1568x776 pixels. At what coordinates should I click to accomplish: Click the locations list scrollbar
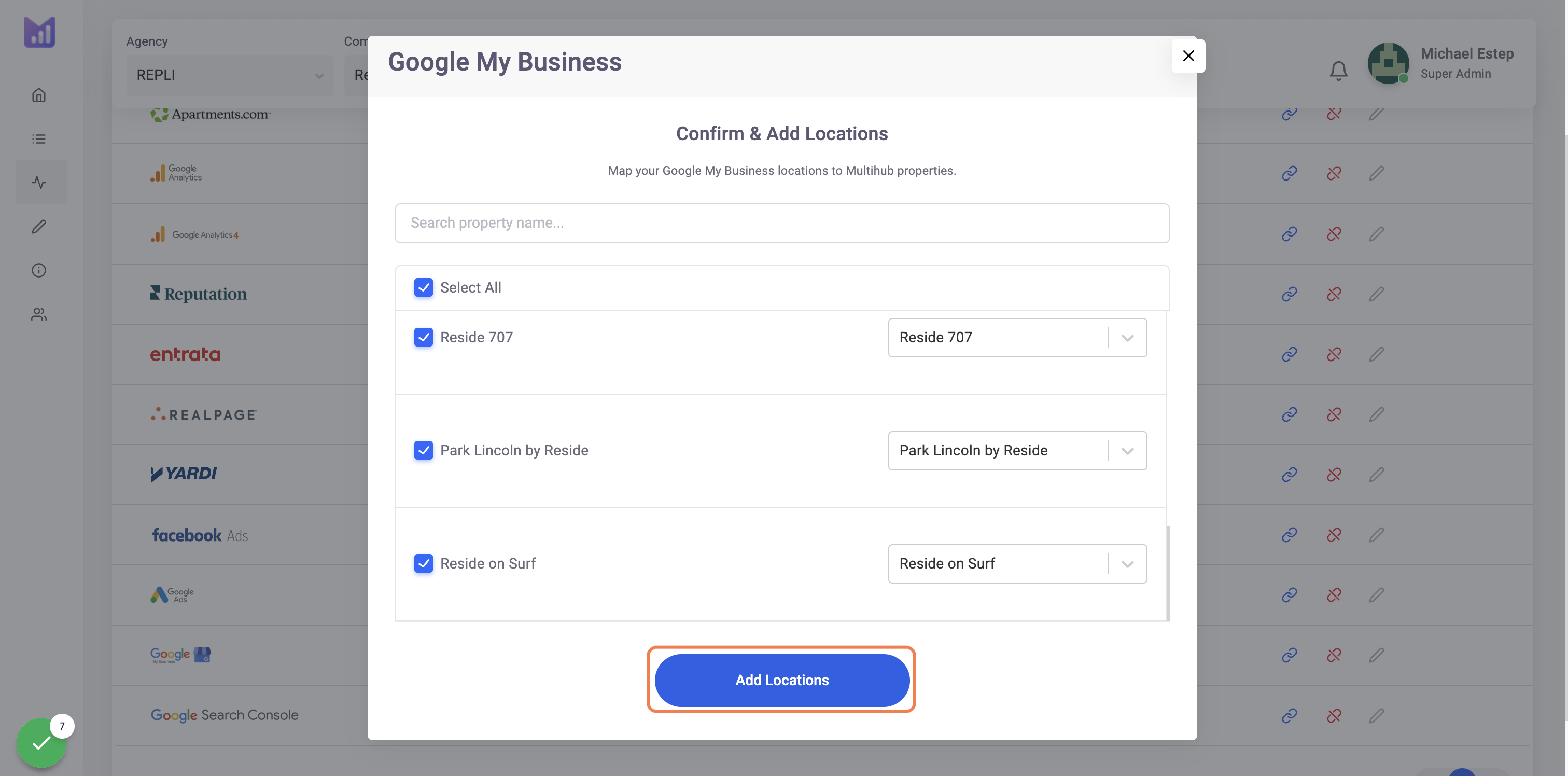click(1168, 573)
